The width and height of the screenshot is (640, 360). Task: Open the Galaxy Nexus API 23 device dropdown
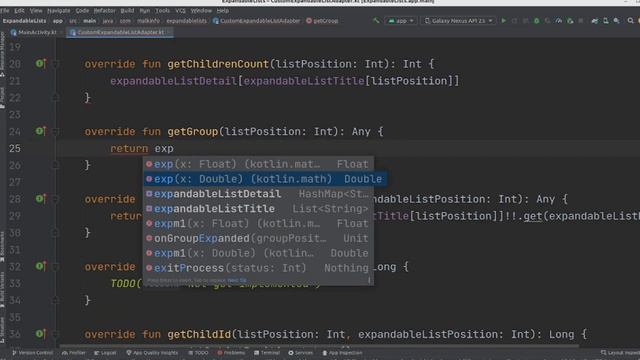coord(458,20)
